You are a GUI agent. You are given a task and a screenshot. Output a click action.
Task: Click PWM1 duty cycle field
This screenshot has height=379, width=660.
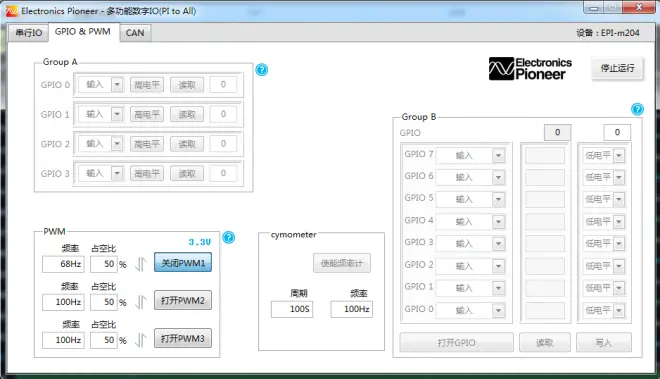point(104,264)
